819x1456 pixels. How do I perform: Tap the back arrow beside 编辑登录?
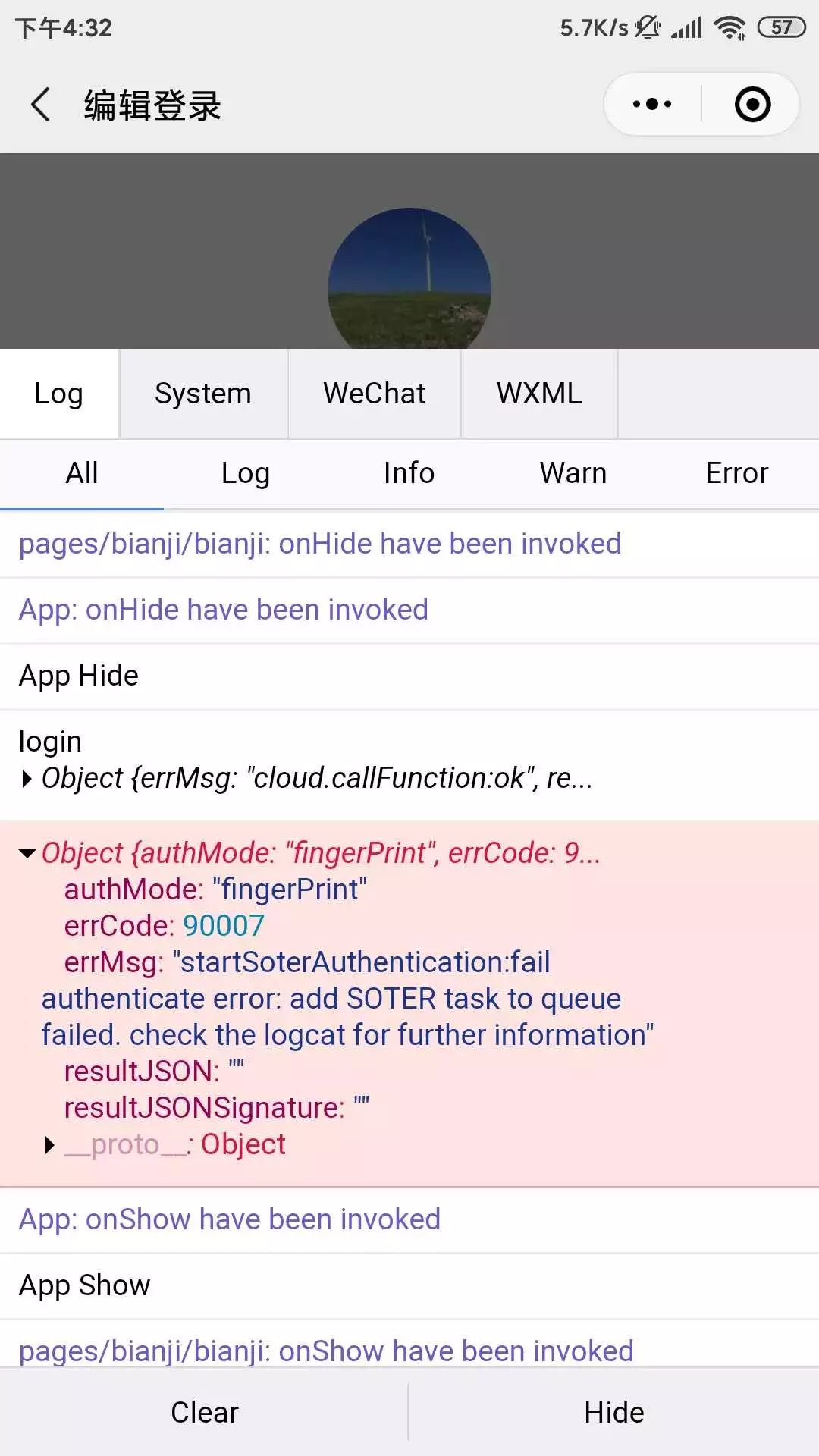point(41,105)
